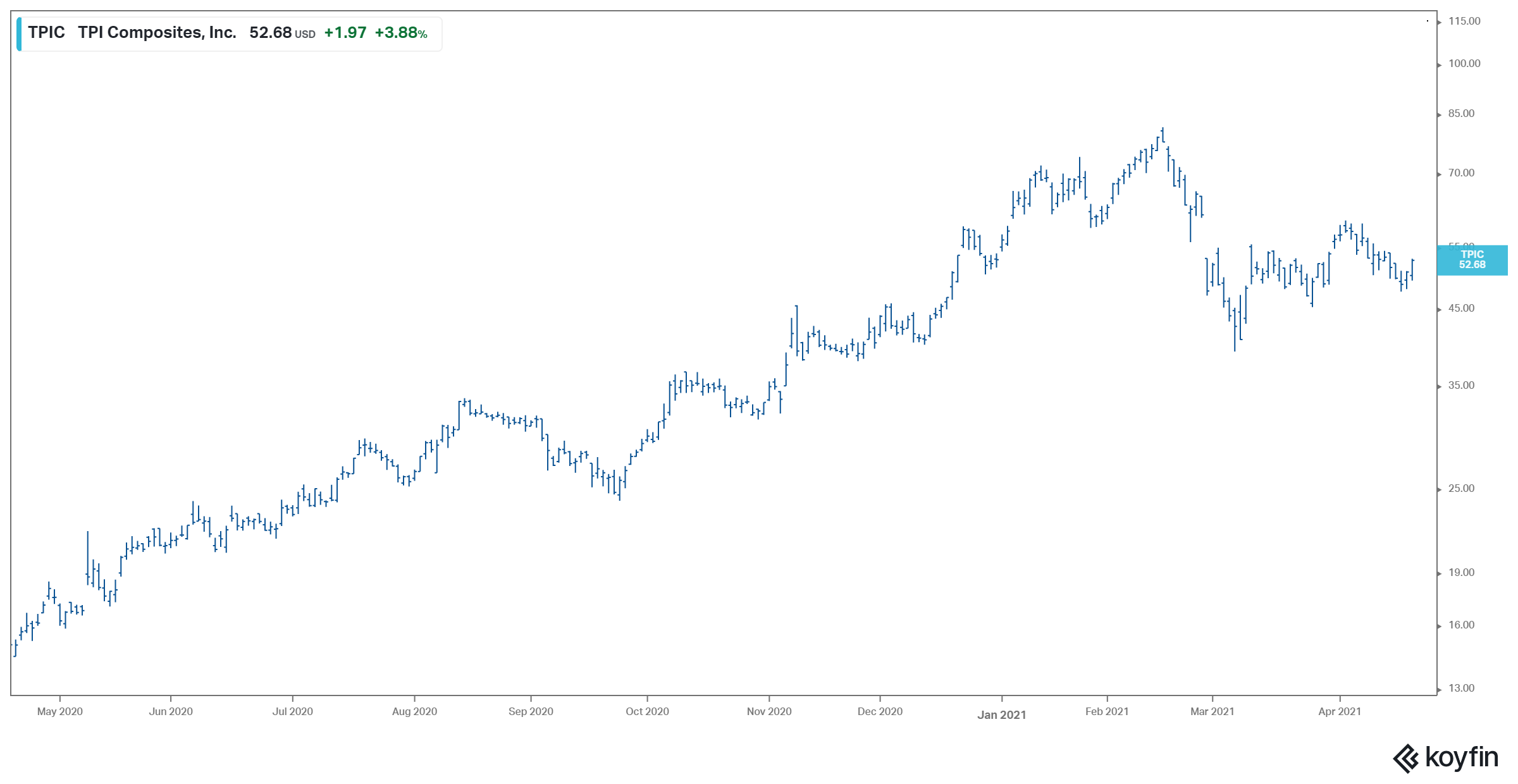Click the TPI Composites, Inc. company name
The height and width of the screenshot is (784, 1518).
157,33
